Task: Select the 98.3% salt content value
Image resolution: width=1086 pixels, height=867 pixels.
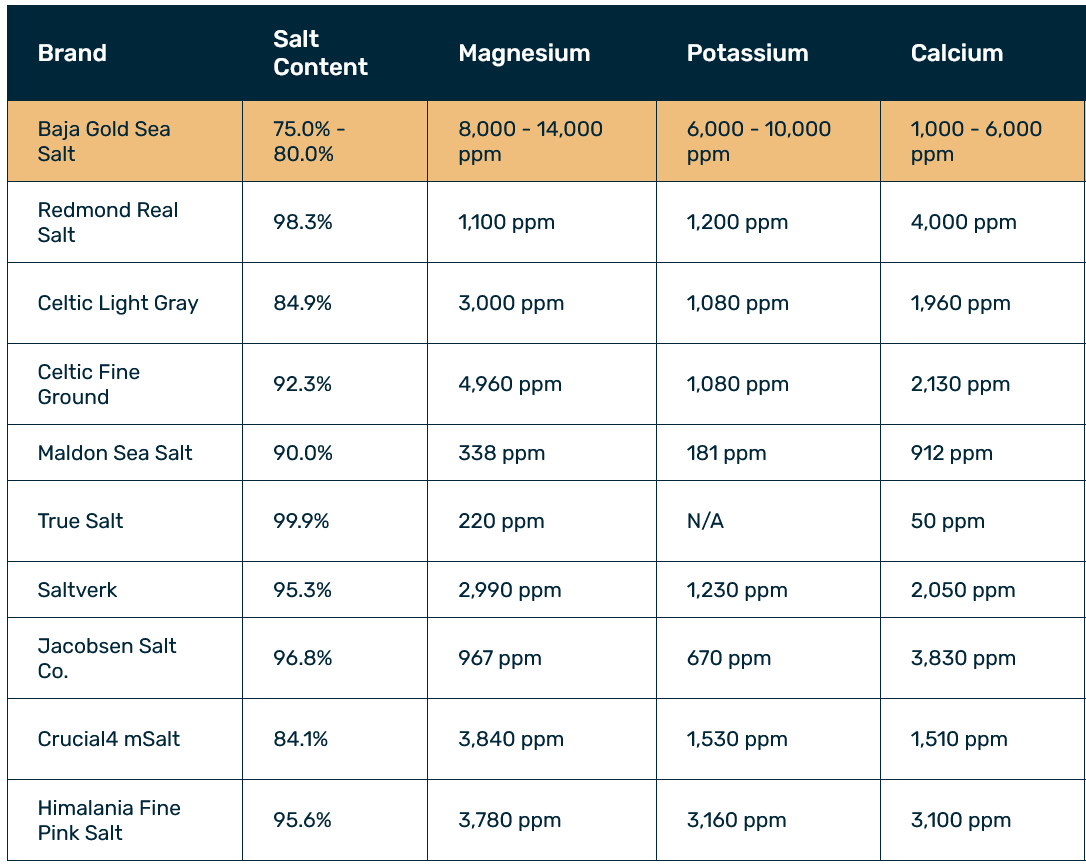Action: 303,222
